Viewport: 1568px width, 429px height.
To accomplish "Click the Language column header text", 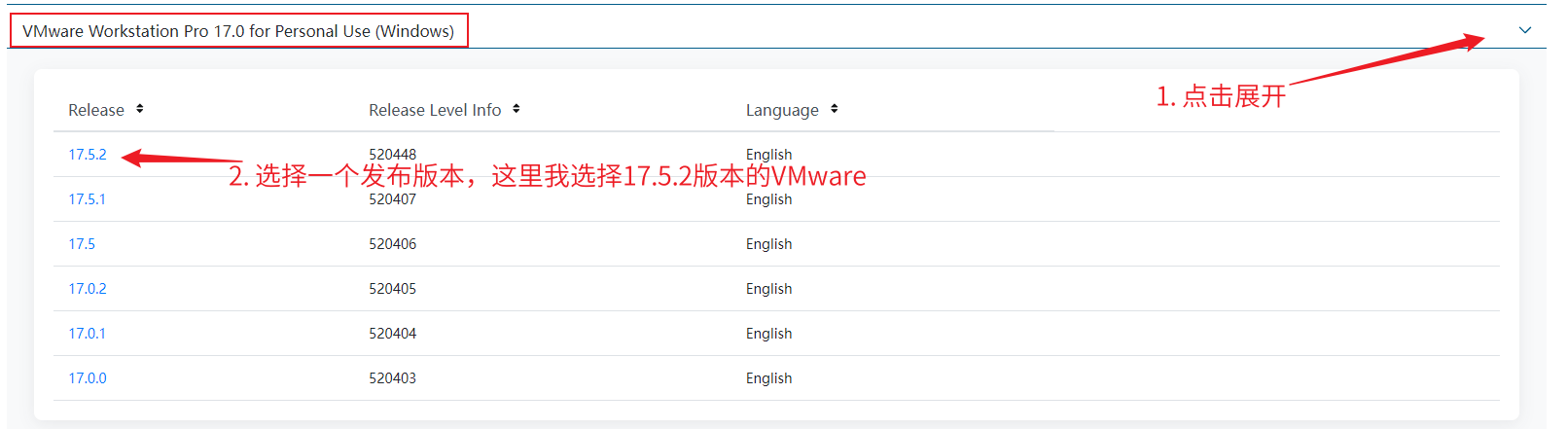I will click(782, 110).
